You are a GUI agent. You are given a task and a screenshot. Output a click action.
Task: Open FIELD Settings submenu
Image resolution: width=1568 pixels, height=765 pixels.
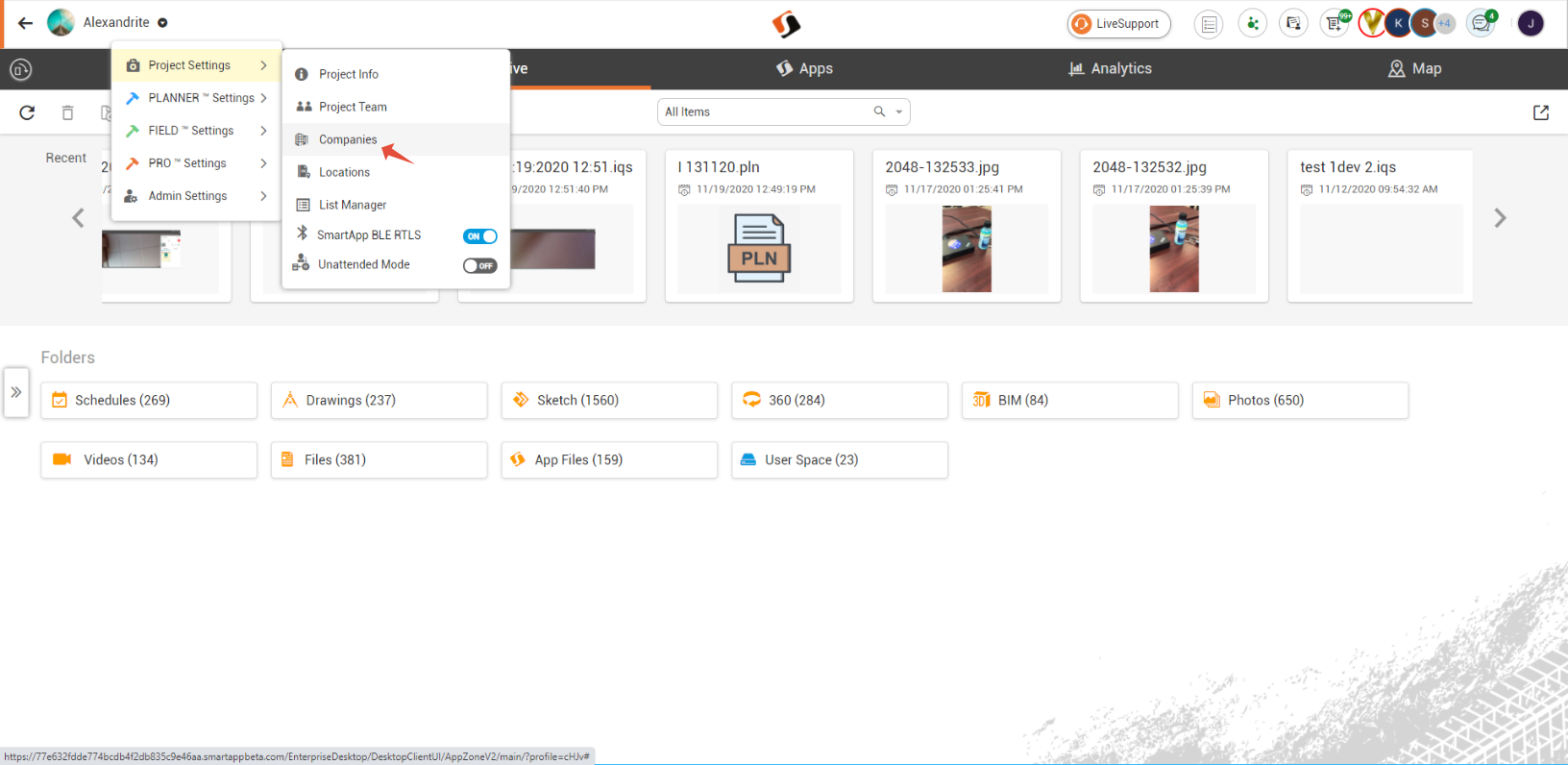pos(197,131)
